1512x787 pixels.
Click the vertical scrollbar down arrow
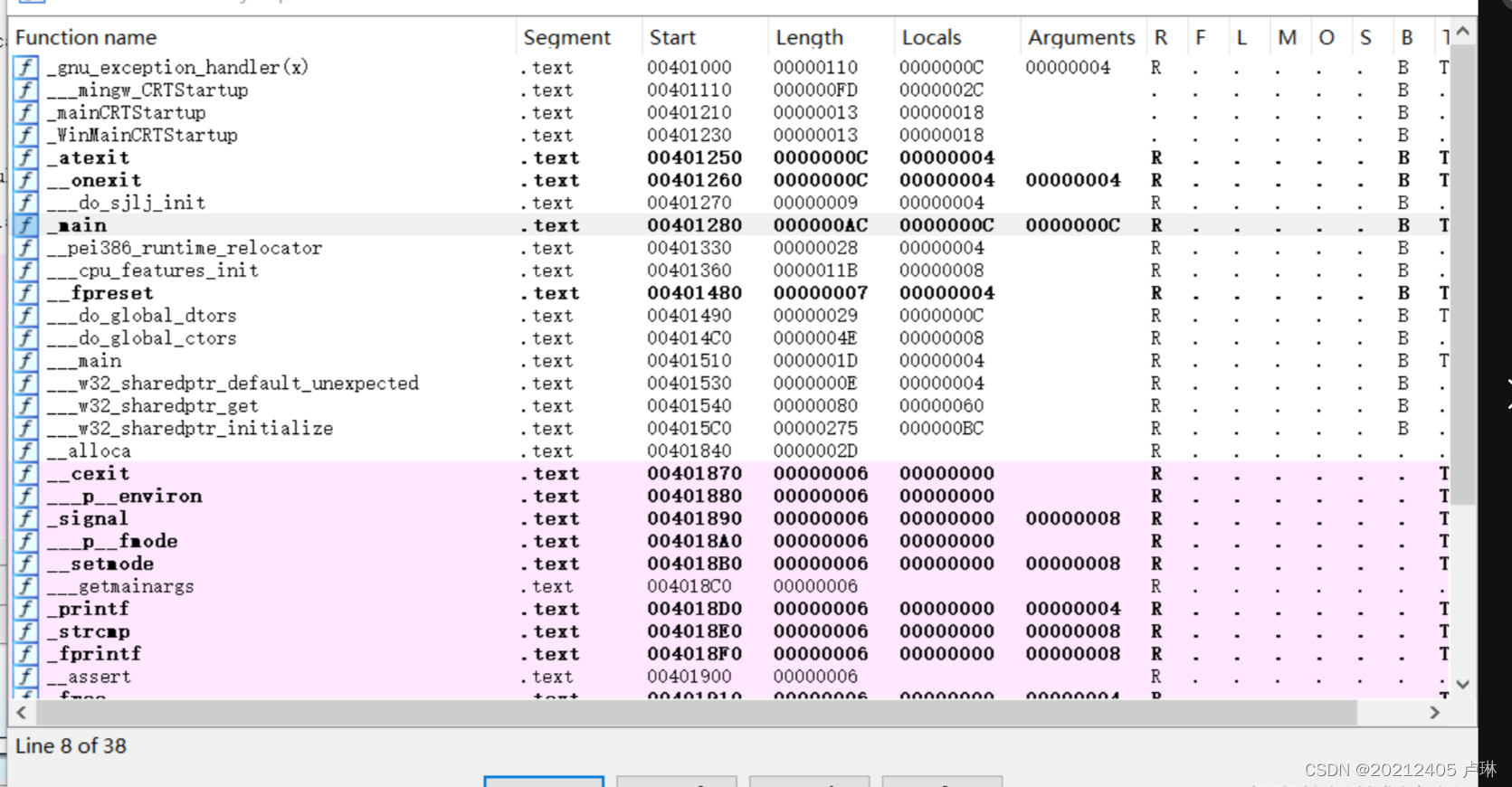click(x=1463, y=685)
